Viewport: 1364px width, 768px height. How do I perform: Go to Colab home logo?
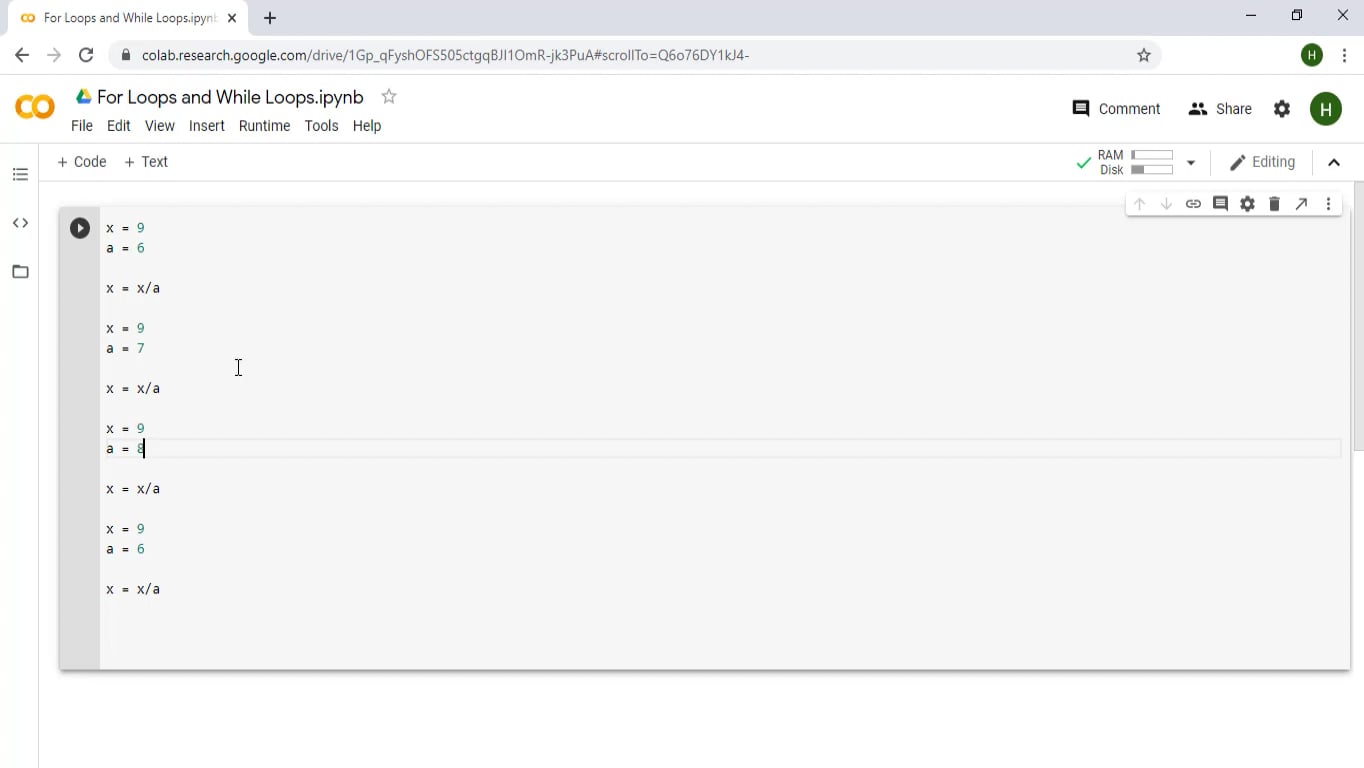pyautogui.click(x=35, y=107)
